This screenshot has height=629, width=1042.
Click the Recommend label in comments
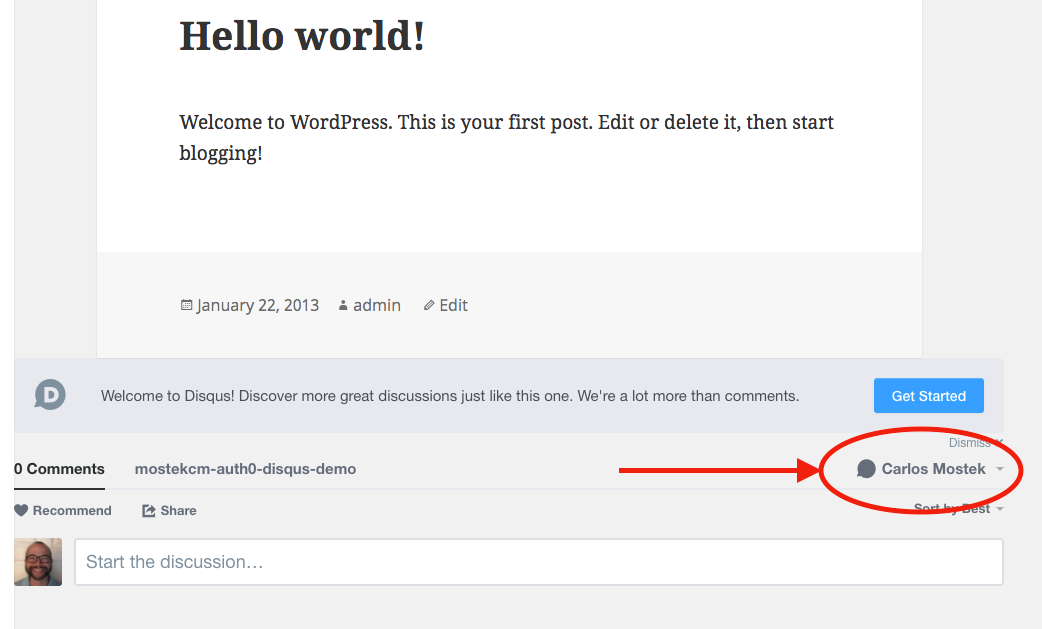click(x=72, y=511)
